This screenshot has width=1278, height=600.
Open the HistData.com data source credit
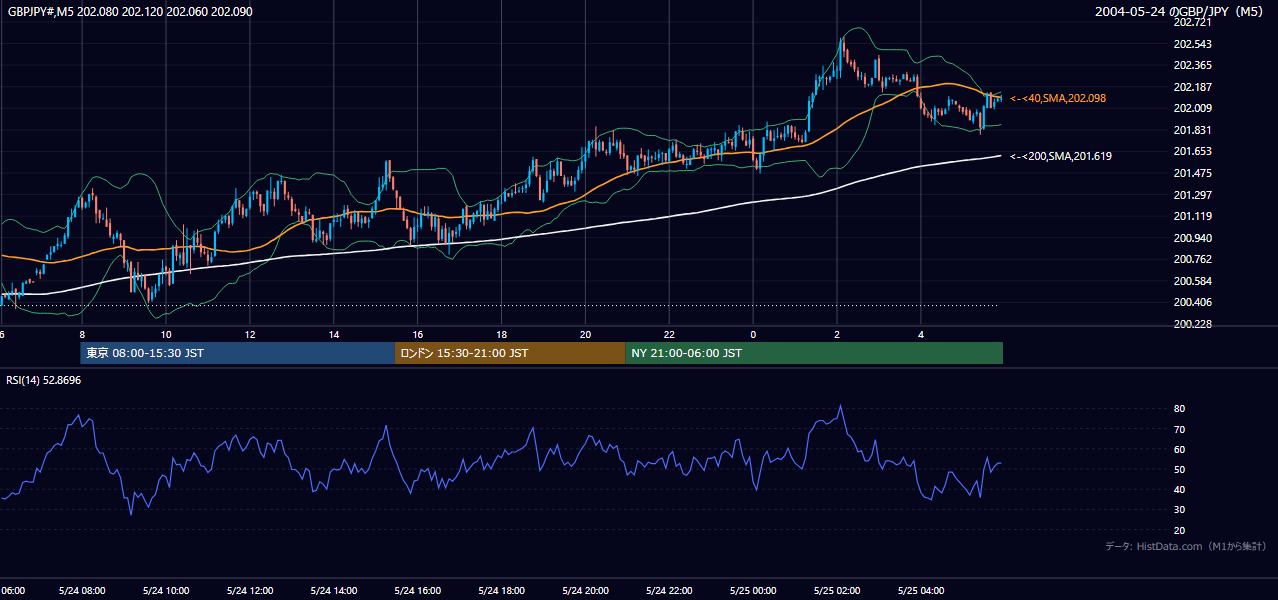click(x=1185, y=546)
